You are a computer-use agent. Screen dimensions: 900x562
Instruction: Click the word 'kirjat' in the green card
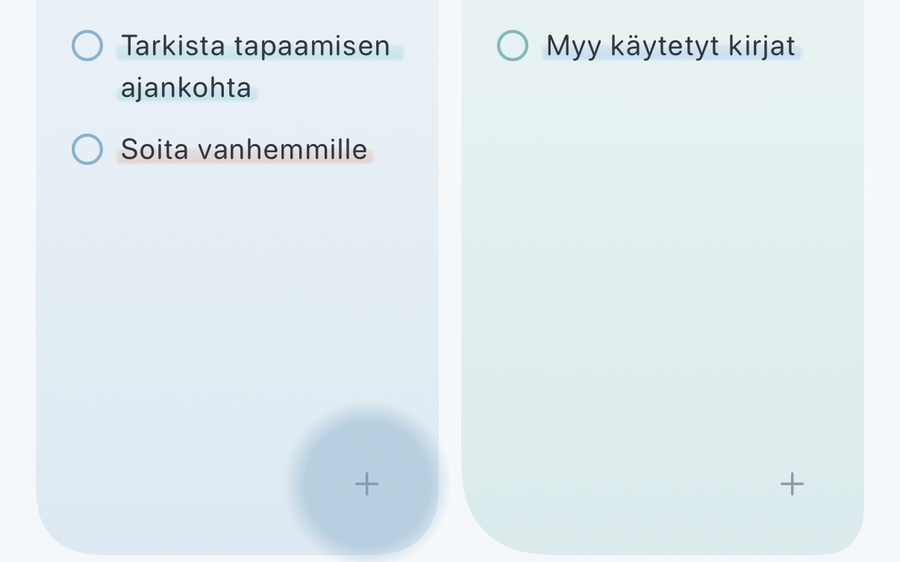pos(762,46)
